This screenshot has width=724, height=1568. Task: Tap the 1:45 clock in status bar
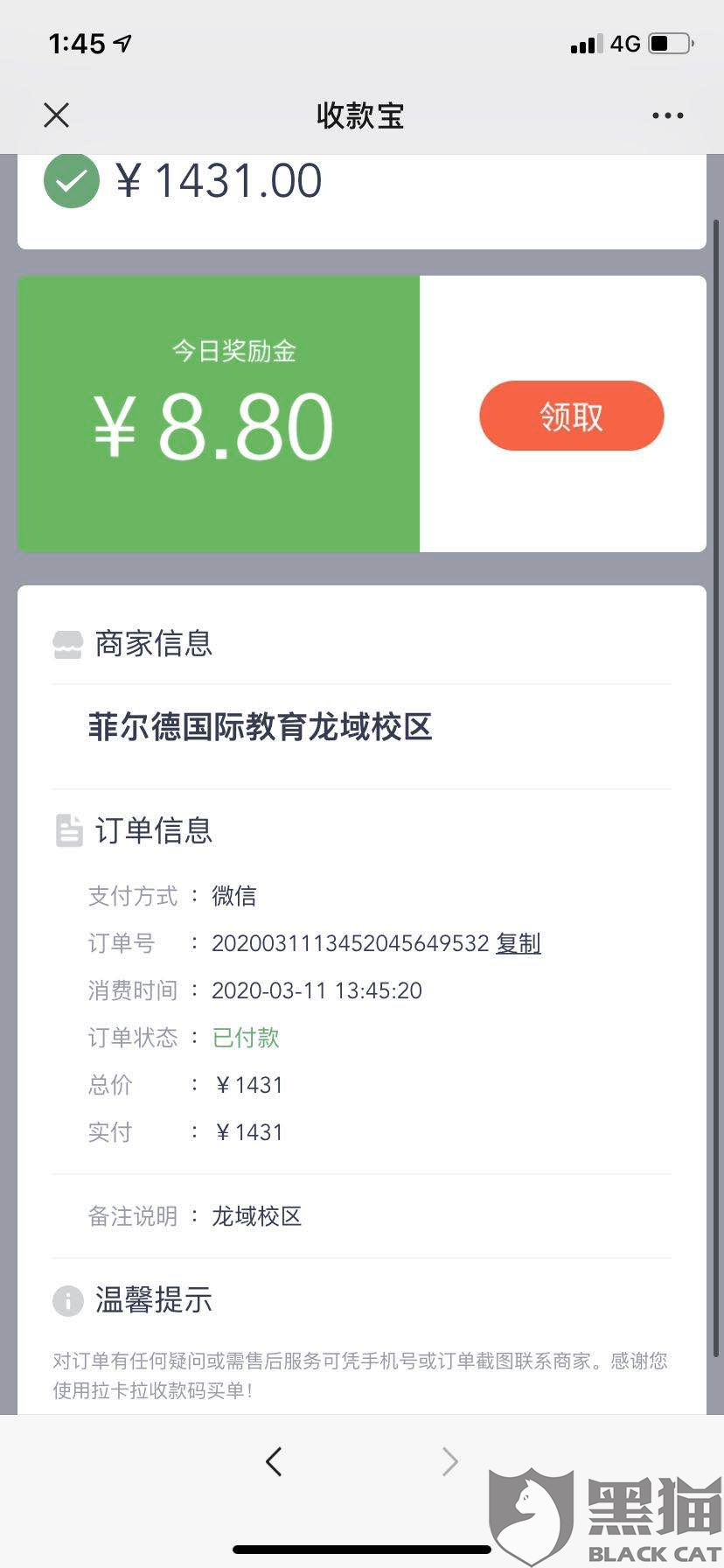tap(77, 43)
